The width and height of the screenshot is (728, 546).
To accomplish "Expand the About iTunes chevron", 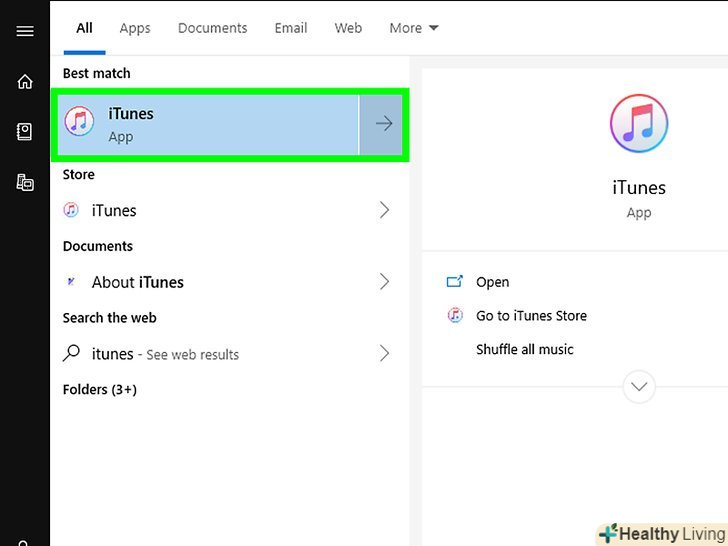I will point(384,282).
